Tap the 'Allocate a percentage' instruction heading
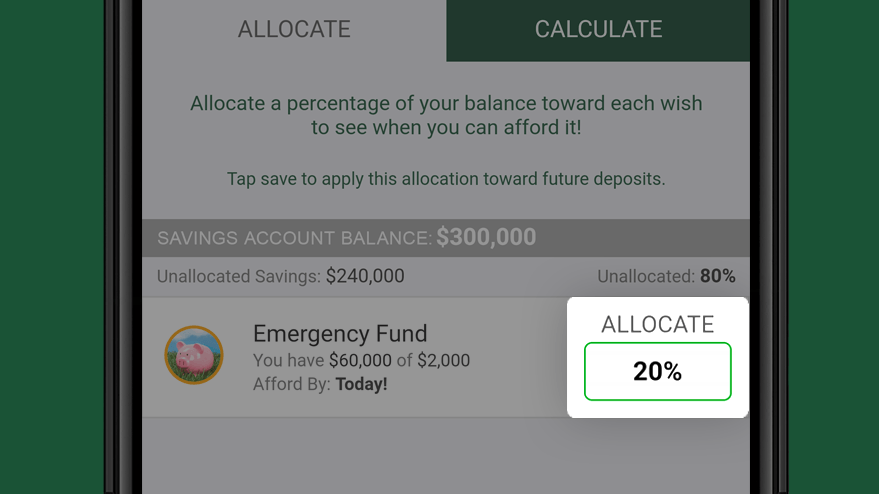This screenshot has width=879, height=494. [x=446, y=115]
